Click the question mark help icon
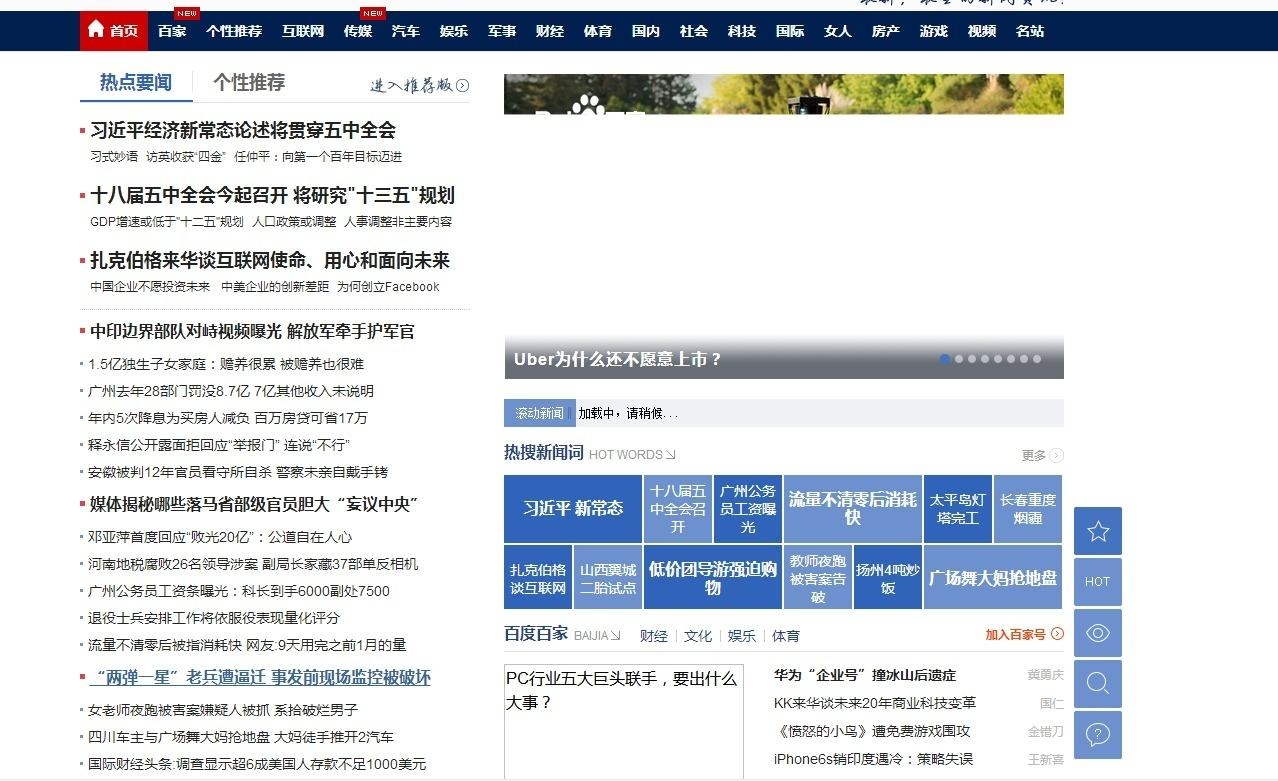The height and width of the screenshot is (781, 1278). point(1098,735)
